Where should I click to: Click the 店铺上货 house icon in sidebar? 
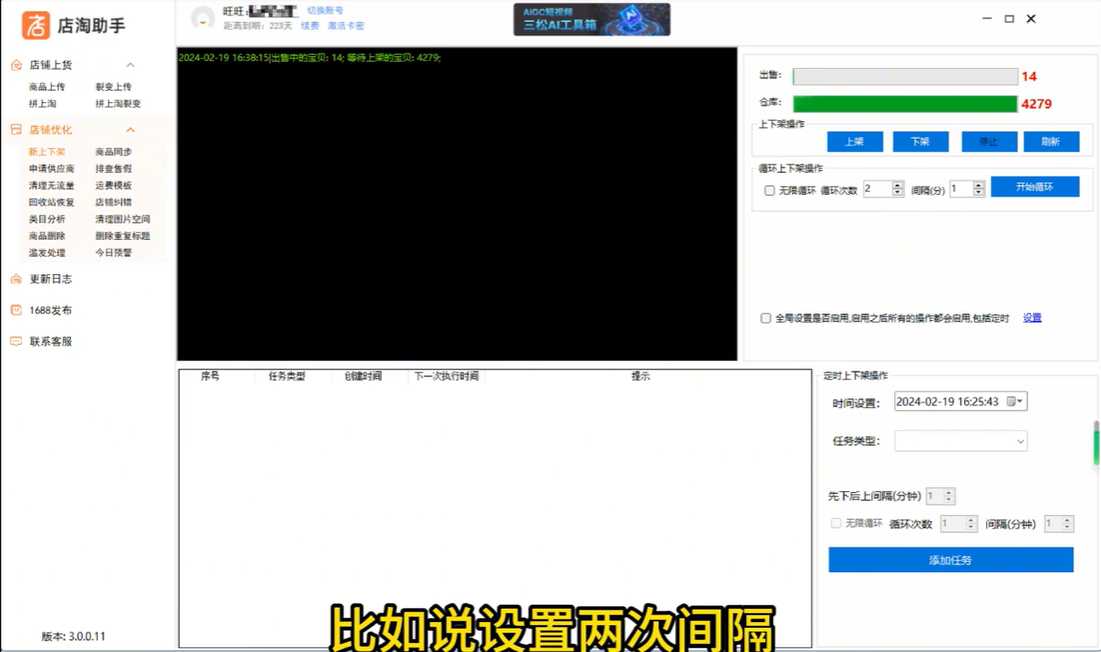[16, 65]
